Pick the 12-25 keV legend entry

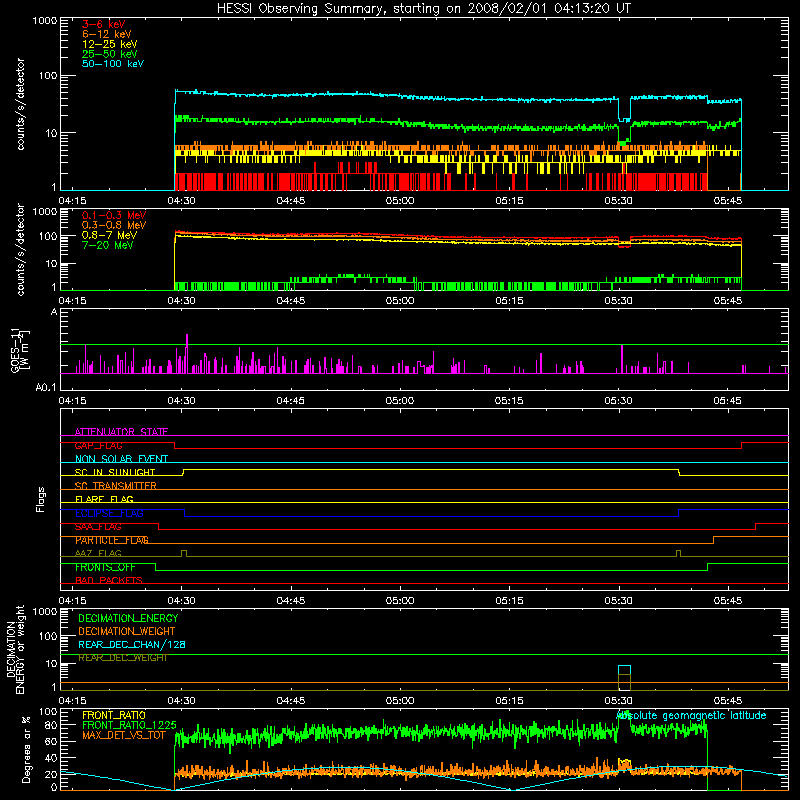tap(110, 44)
